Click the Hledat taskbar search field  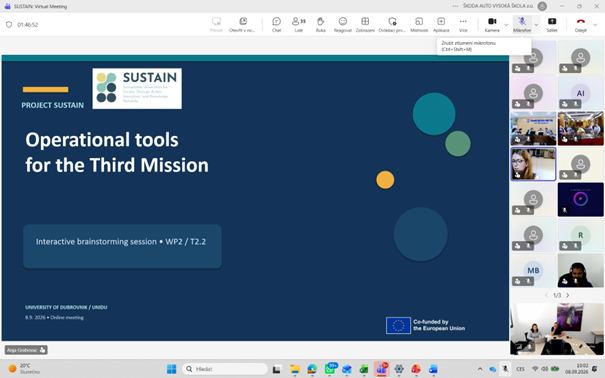click(225, 369)
